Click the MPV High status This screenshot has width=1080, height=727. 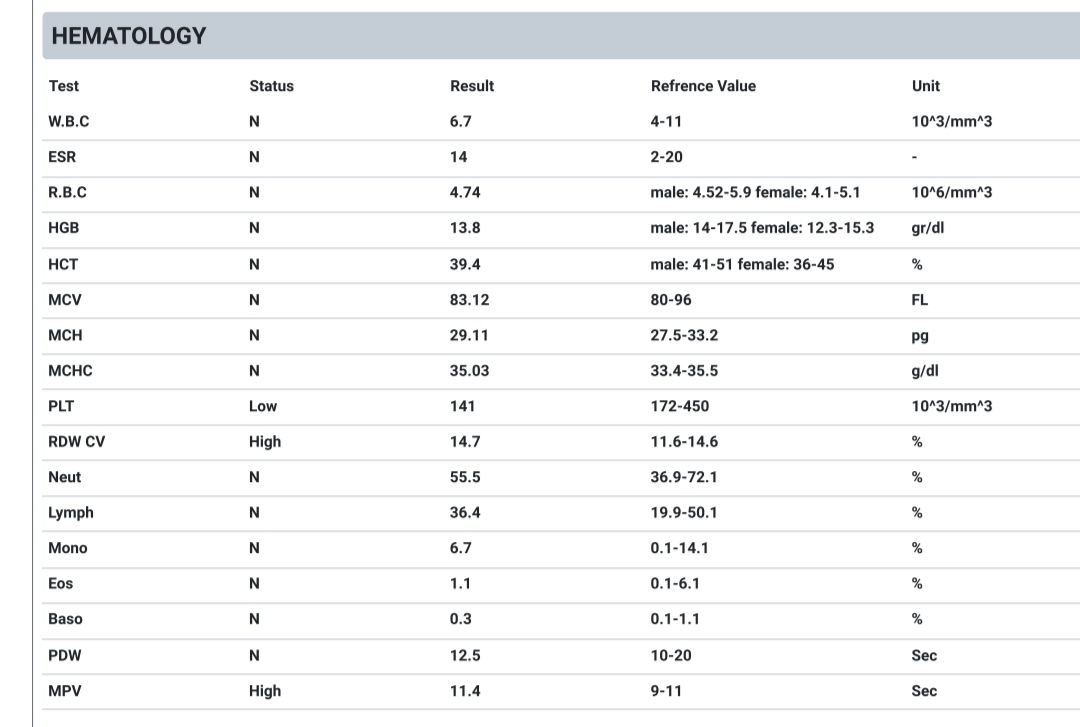[x=264, y=690]
